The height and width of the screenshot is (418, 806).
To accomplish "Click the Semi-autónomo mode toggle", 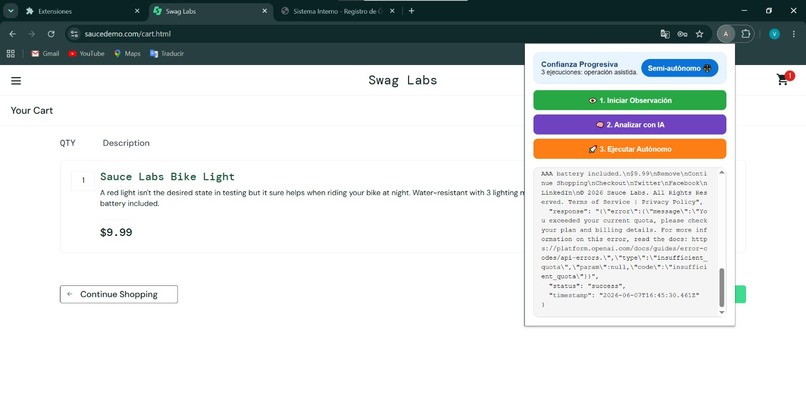I will 679,68.
